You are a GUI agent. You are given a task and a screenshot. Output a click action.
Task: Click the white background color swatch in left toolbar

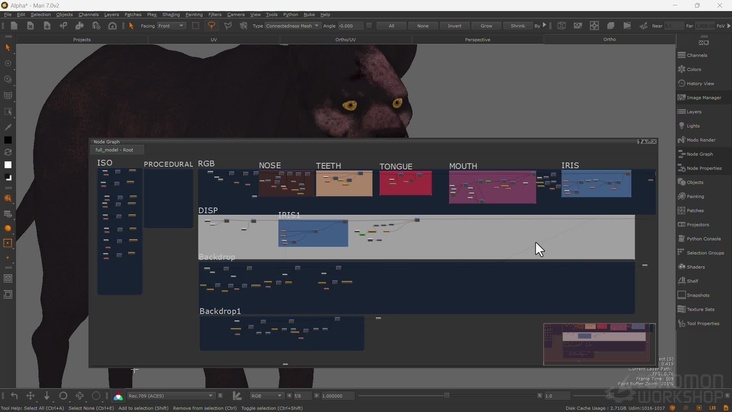pos(8,165)
